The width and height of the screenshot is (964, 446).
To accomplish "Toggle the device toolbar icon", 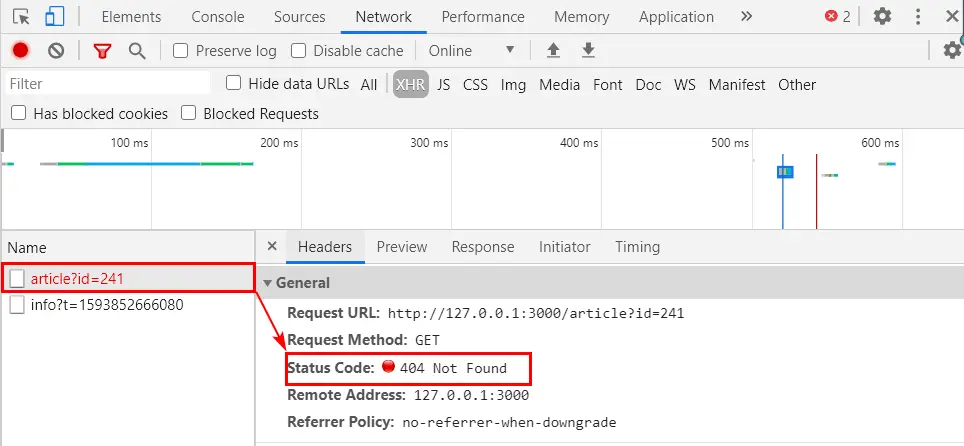I will click(x=55, y=17).
